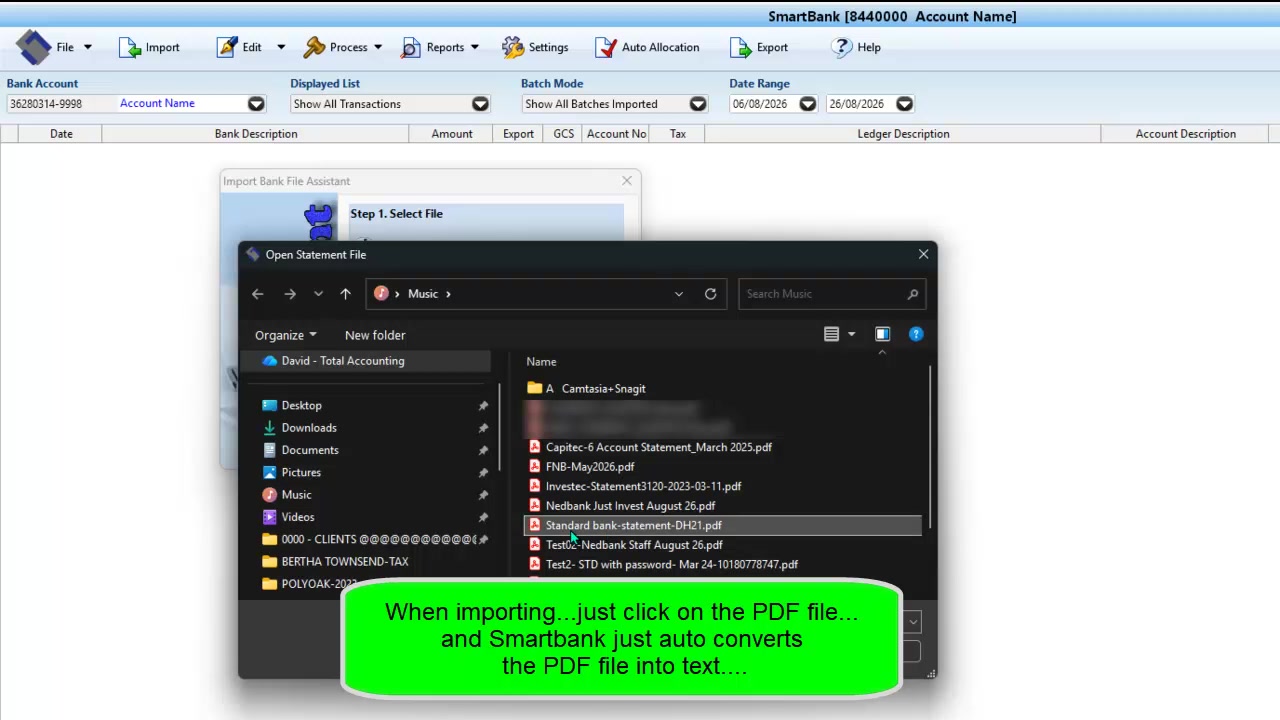The width and height of the screenshot is (1280, 720).
Task: Expand the Batch Mode dropdown
Action: (x=698, y=104)
